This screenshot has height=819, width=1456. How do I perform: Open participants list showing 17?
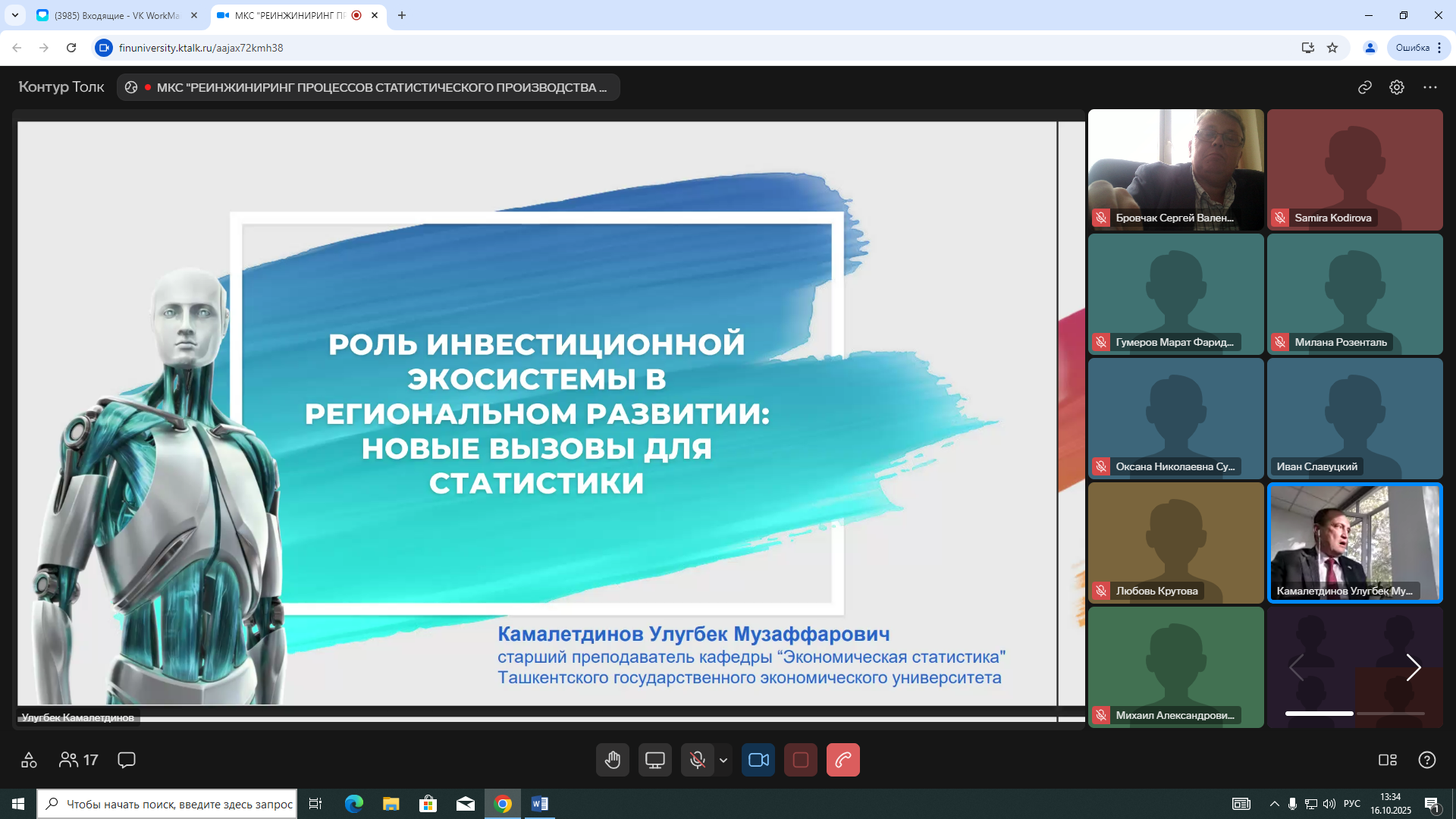pos(79,760)
